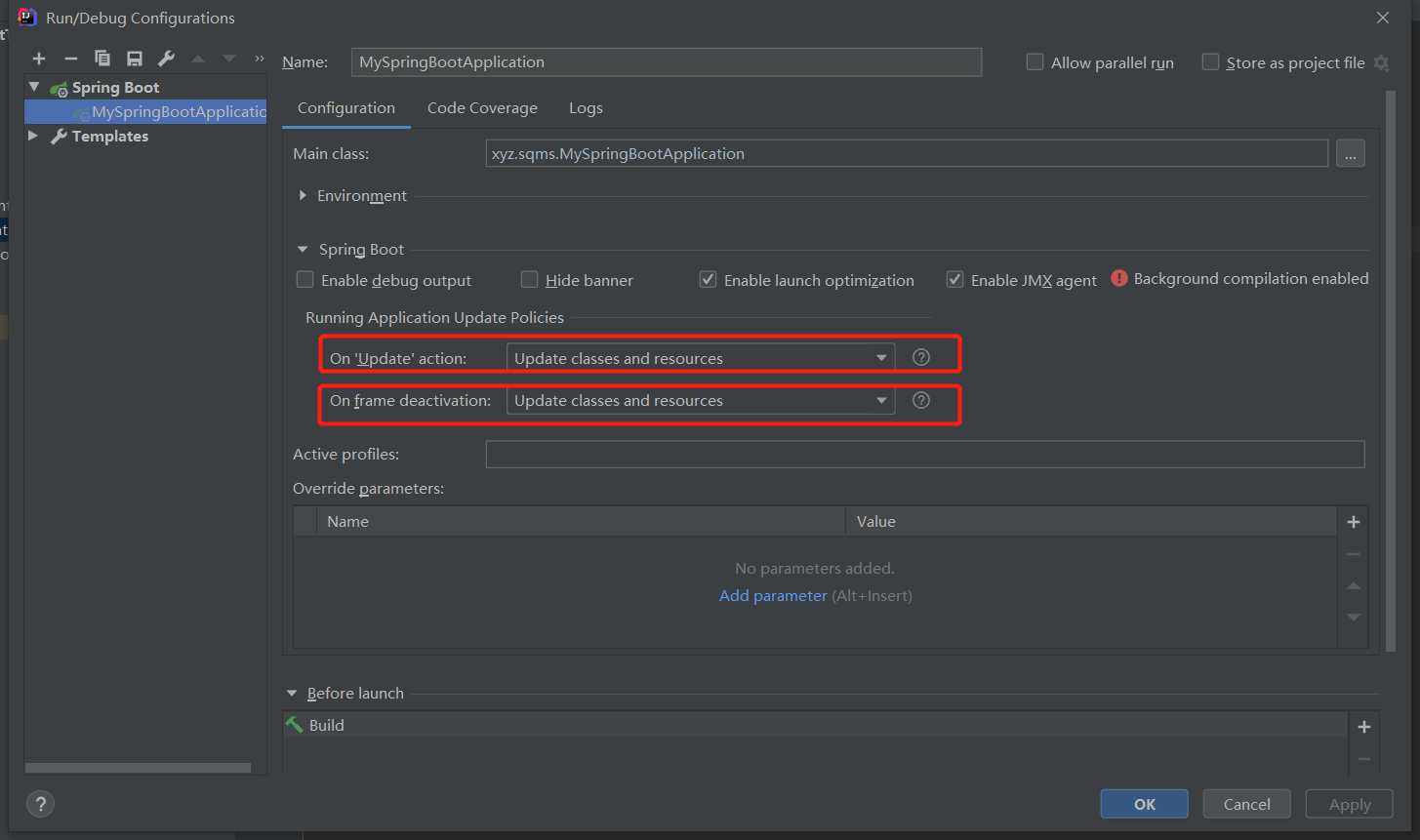Close the Run/Debug Configurations dialog
Viewport: 1420px width, 840px height.
click(x=1383, y=18)
